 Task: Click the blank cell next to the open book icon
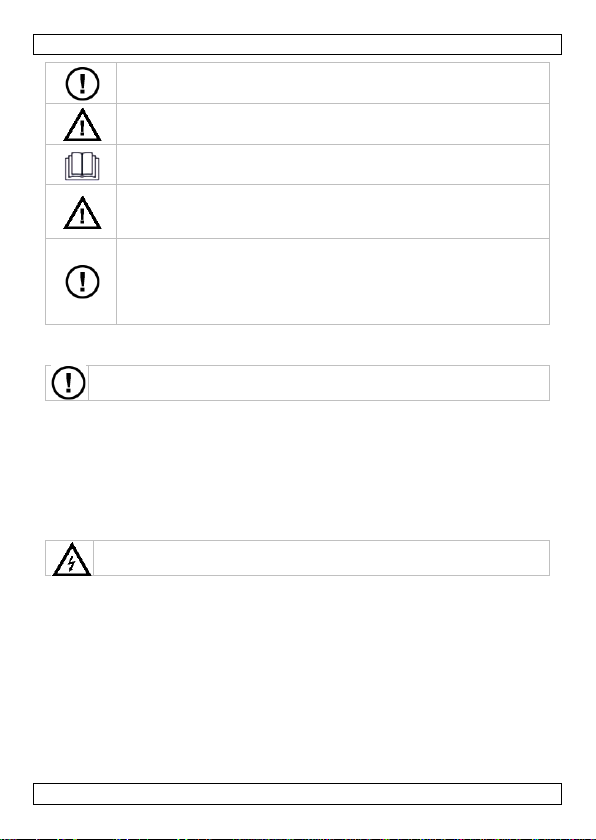[x=333, y=164]
